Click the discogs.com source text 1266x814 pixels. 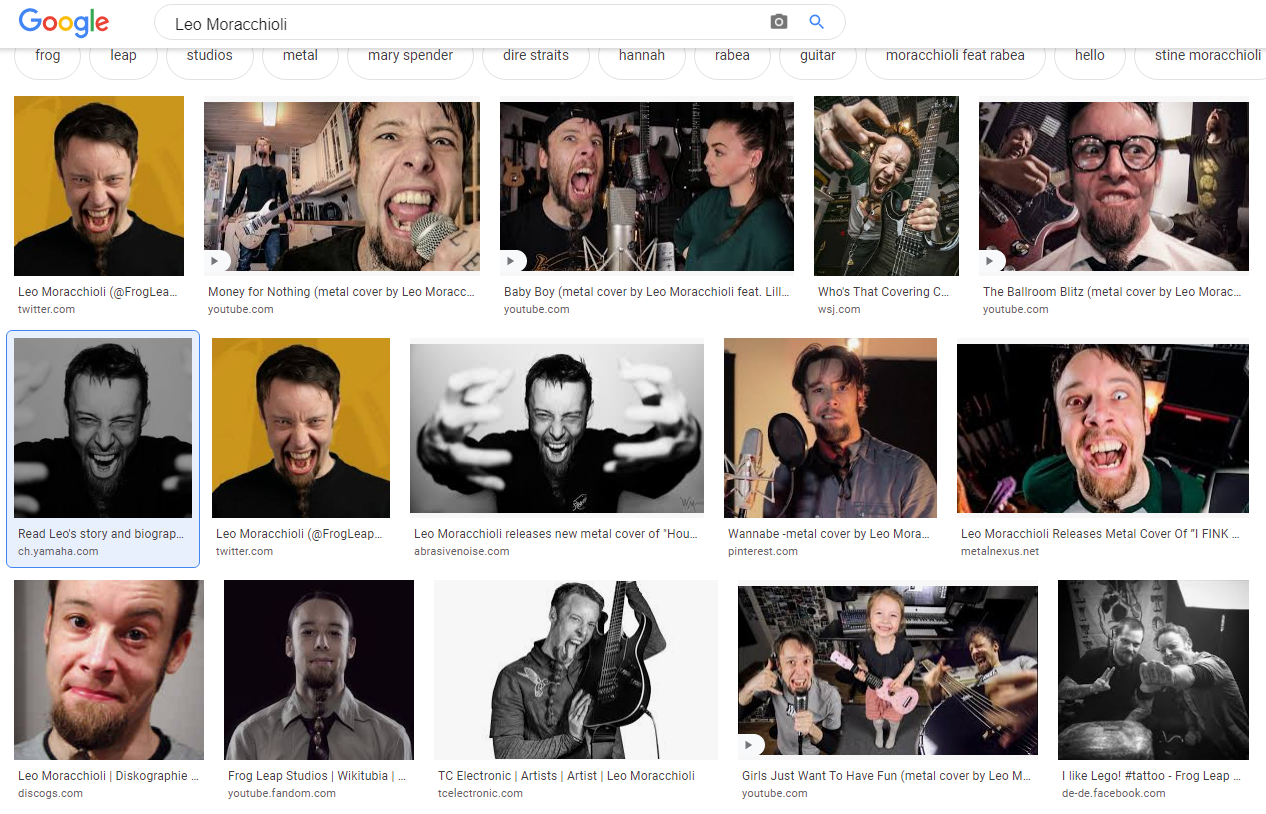click(50, 794)
